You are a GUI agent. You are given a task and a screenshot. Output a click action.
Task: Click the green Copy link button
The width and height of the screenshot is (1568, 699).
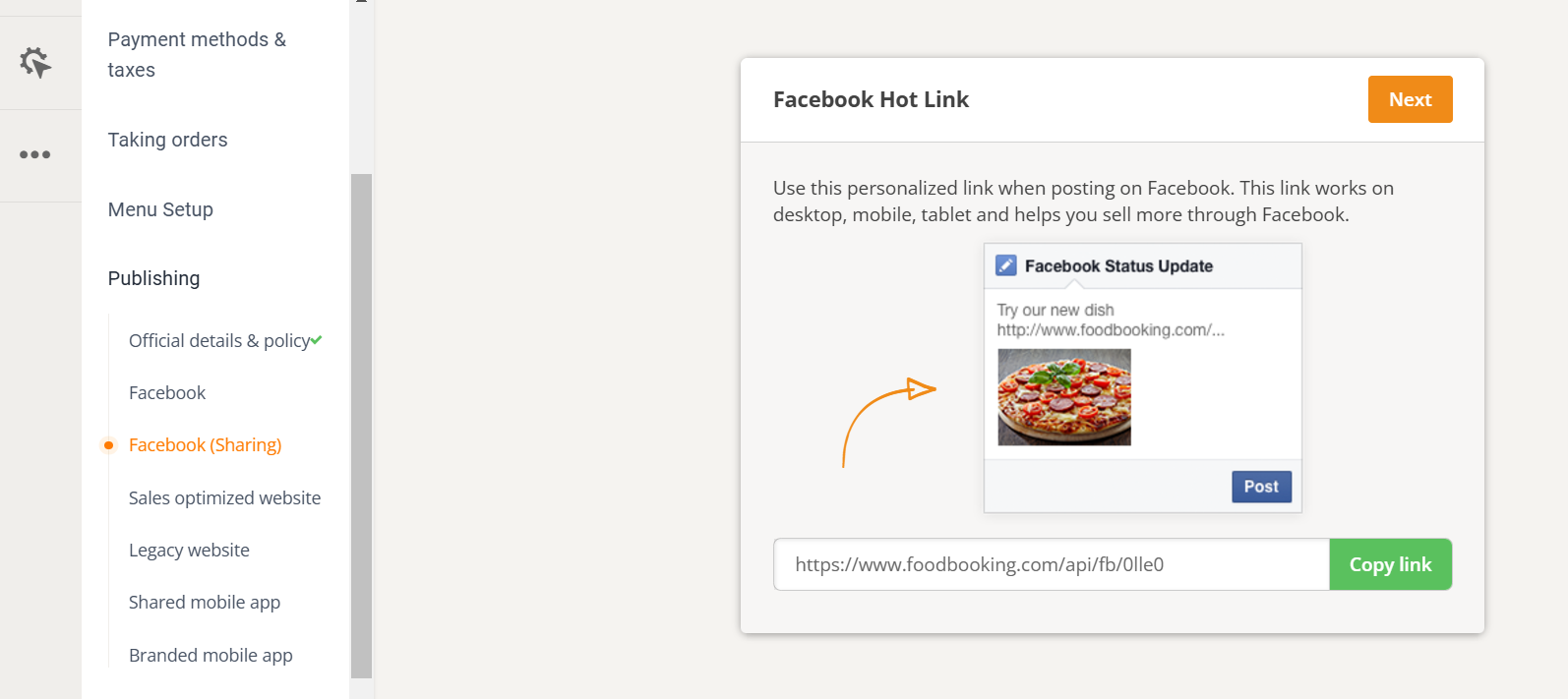pyautogui.click(x=1390, y=564)
